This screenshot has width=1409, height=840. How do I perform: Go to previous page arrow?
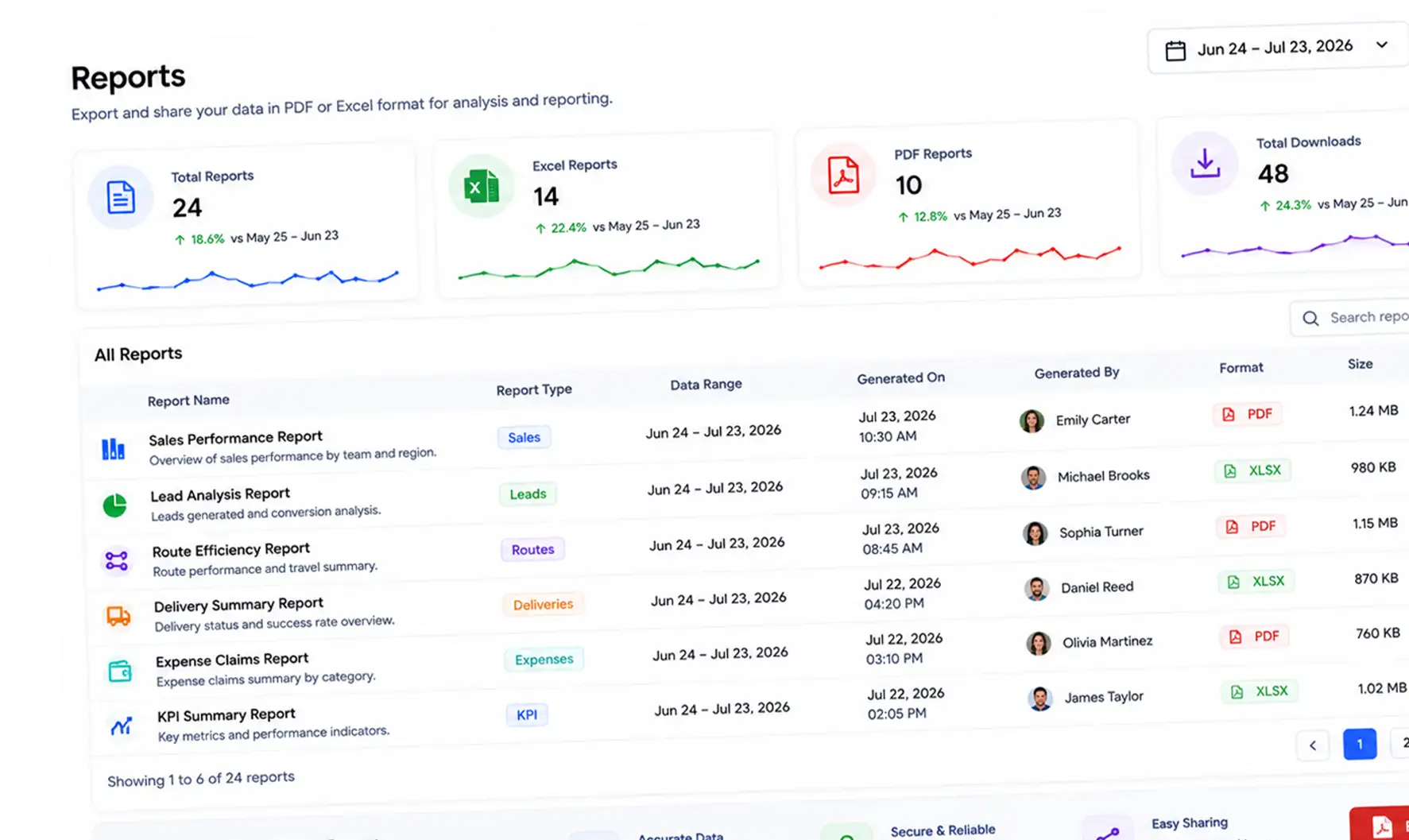click(1313, 745)
